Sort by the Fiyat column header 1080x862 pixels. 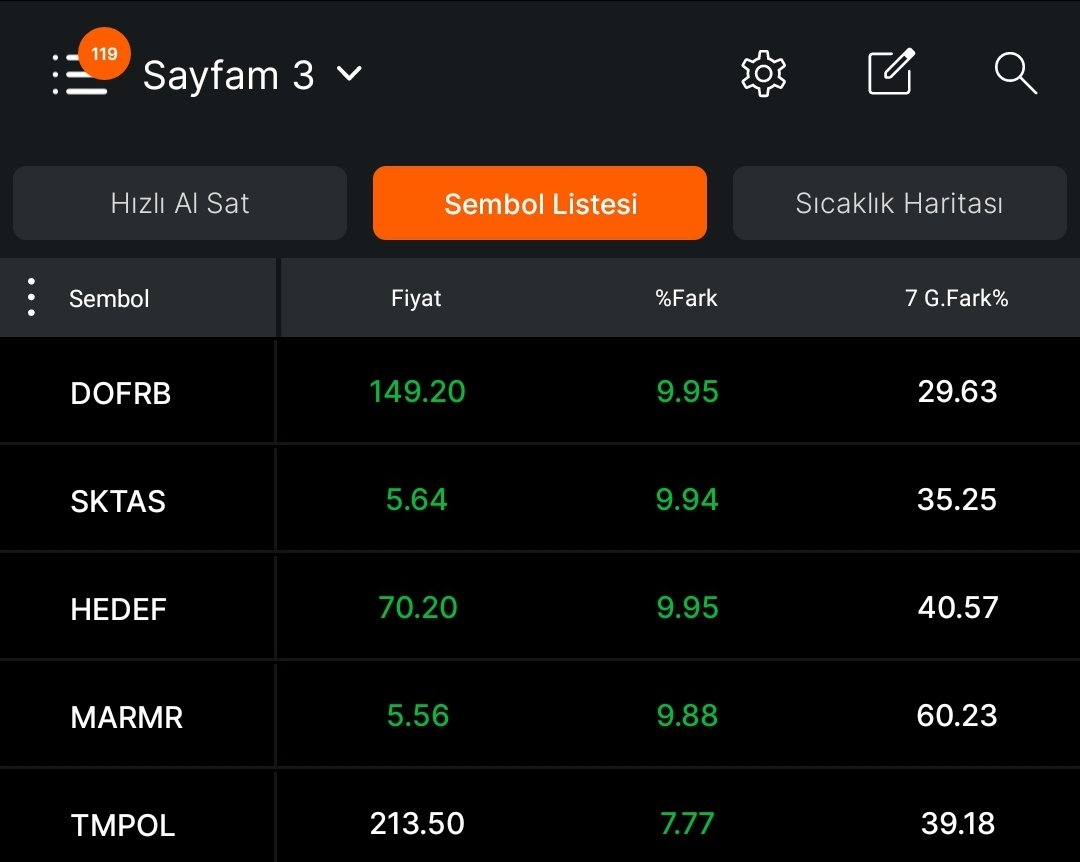click(x=416, y=298)
